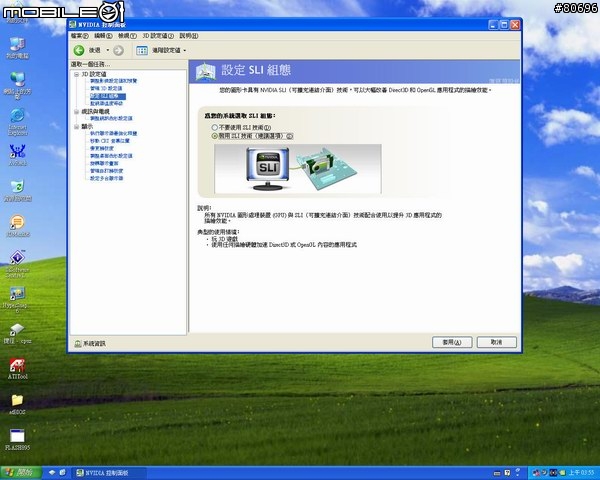The height and width of the screenshot is (480, 600).
Task: Select 調整視訊色彩設定值 in the task tree
Action: click(x=111, y=119)
